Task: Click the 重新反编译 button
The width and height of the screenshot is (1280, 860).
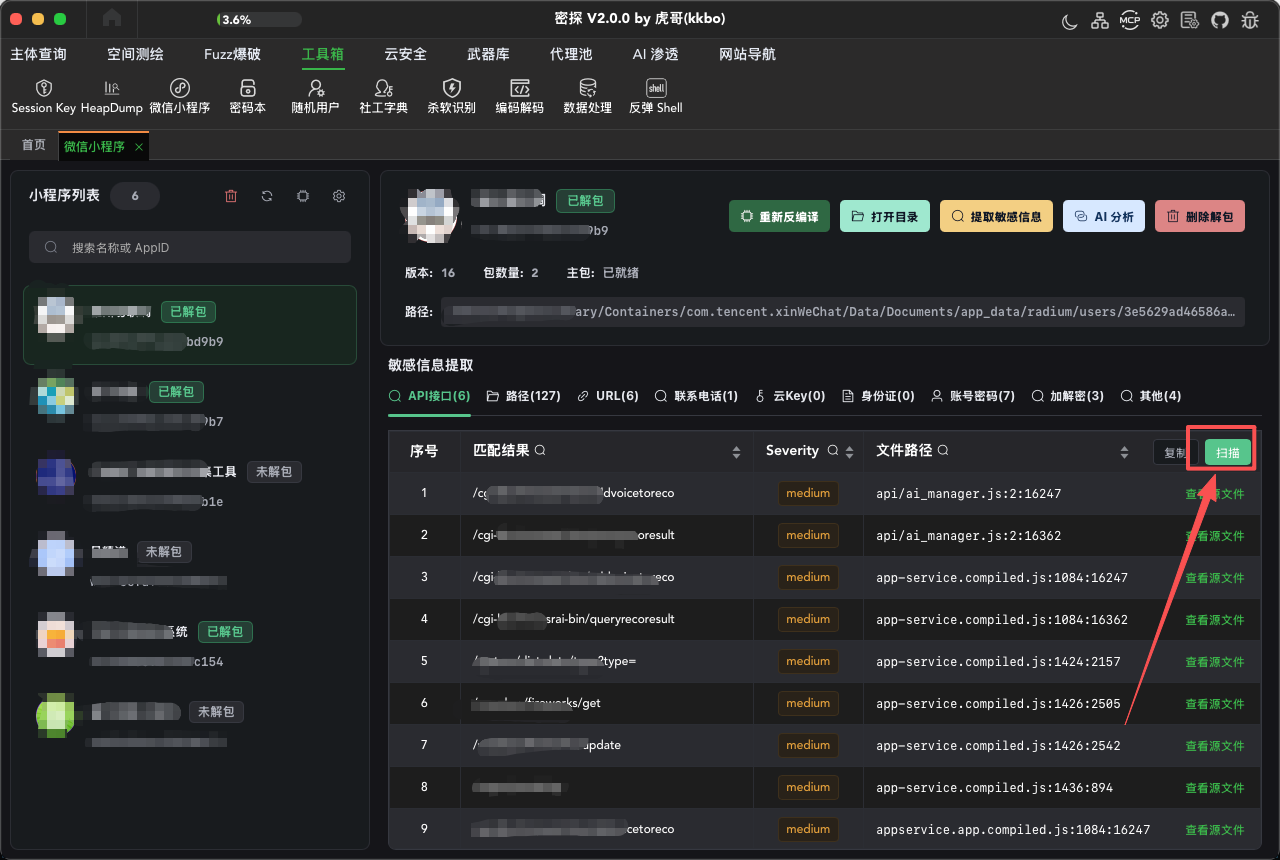Action: pos(779,216)
